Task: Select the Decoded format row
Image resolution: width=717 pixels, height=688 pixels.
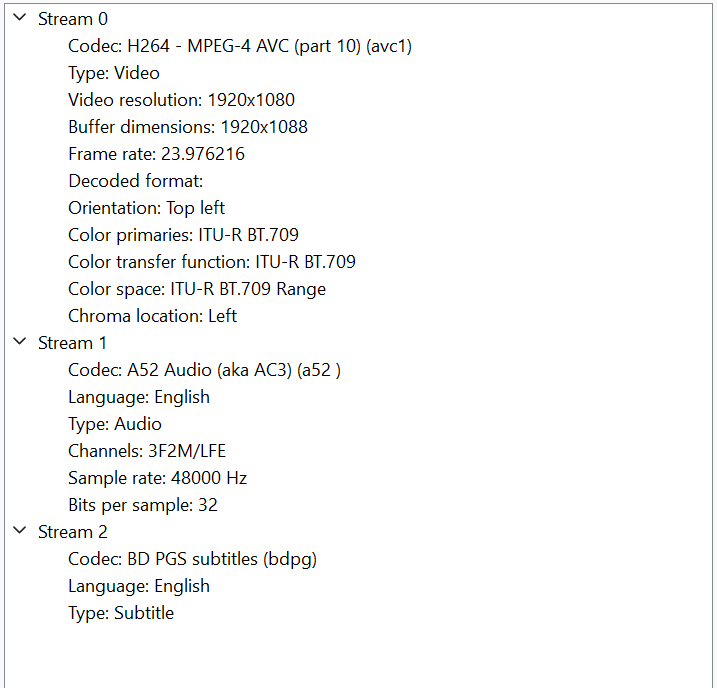Action: [x=136, y=181]
